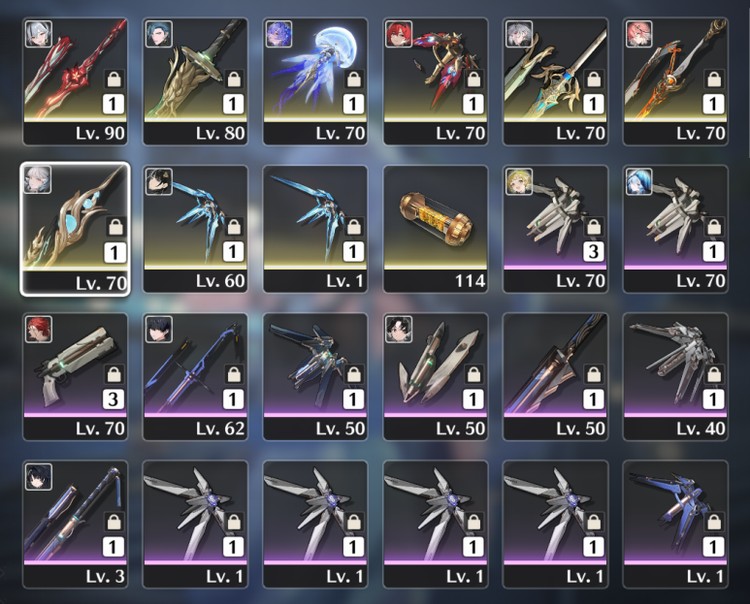
Task: Select the dark broadblade at Lv. 50
Action: tap(555, 377)
